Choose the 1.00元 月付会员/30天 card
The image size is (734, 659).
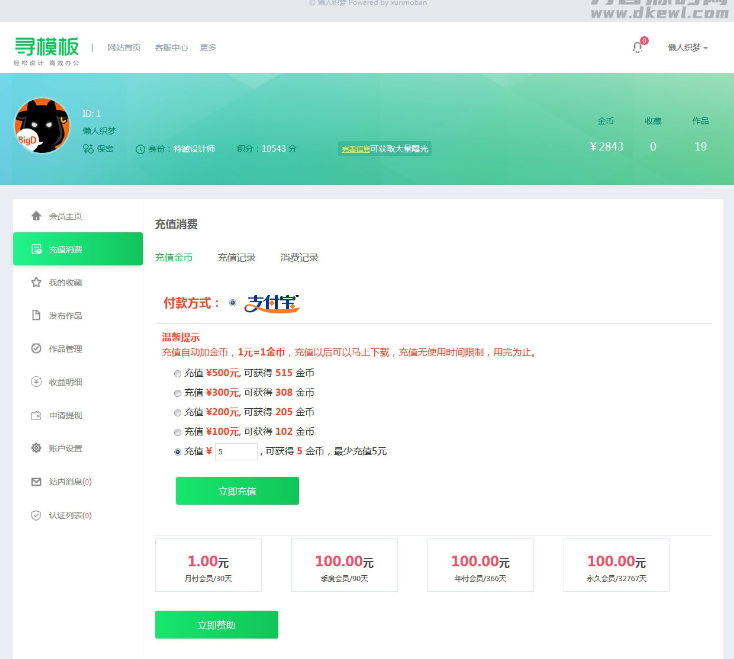tap(208, 565)
